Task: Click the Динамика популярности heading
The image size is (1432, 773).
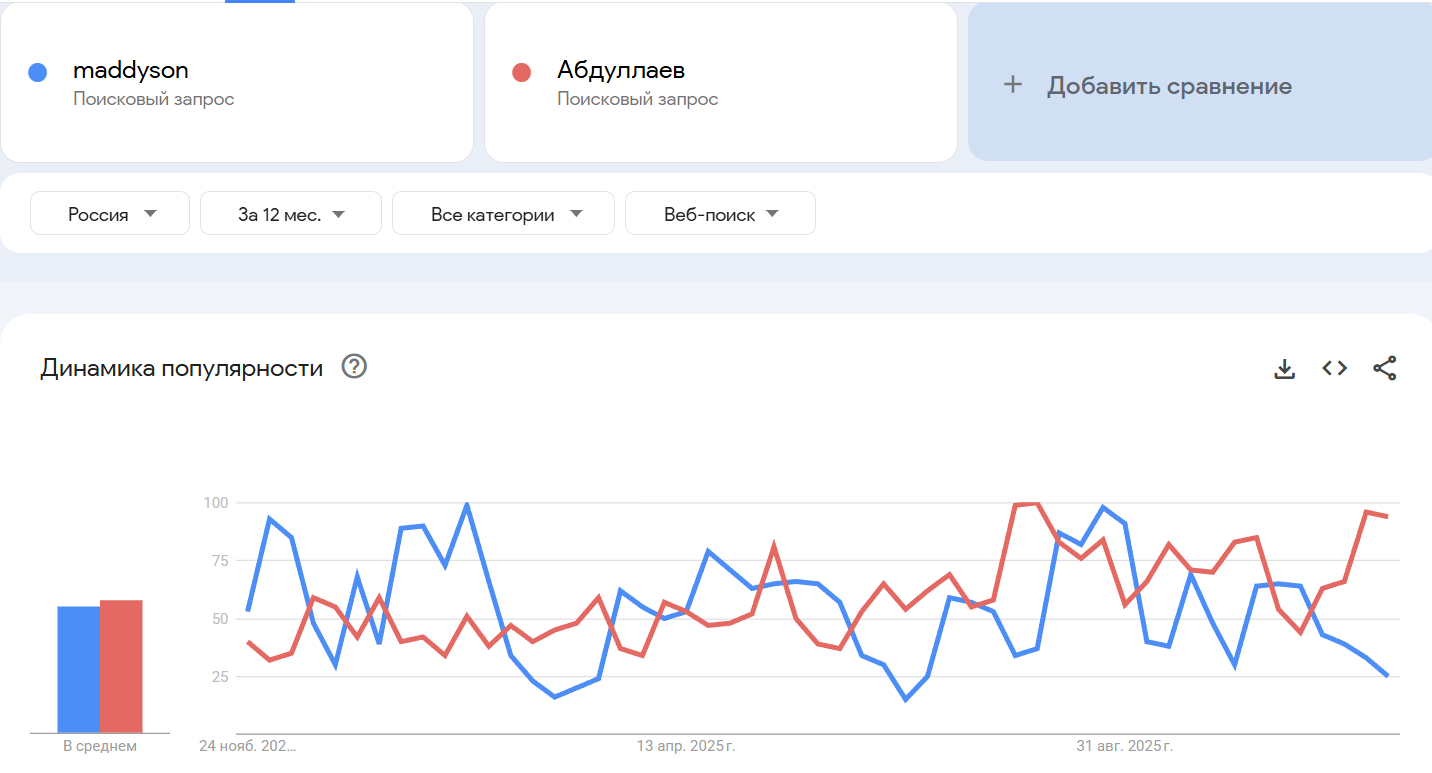Action: click(x=181, y=368)
